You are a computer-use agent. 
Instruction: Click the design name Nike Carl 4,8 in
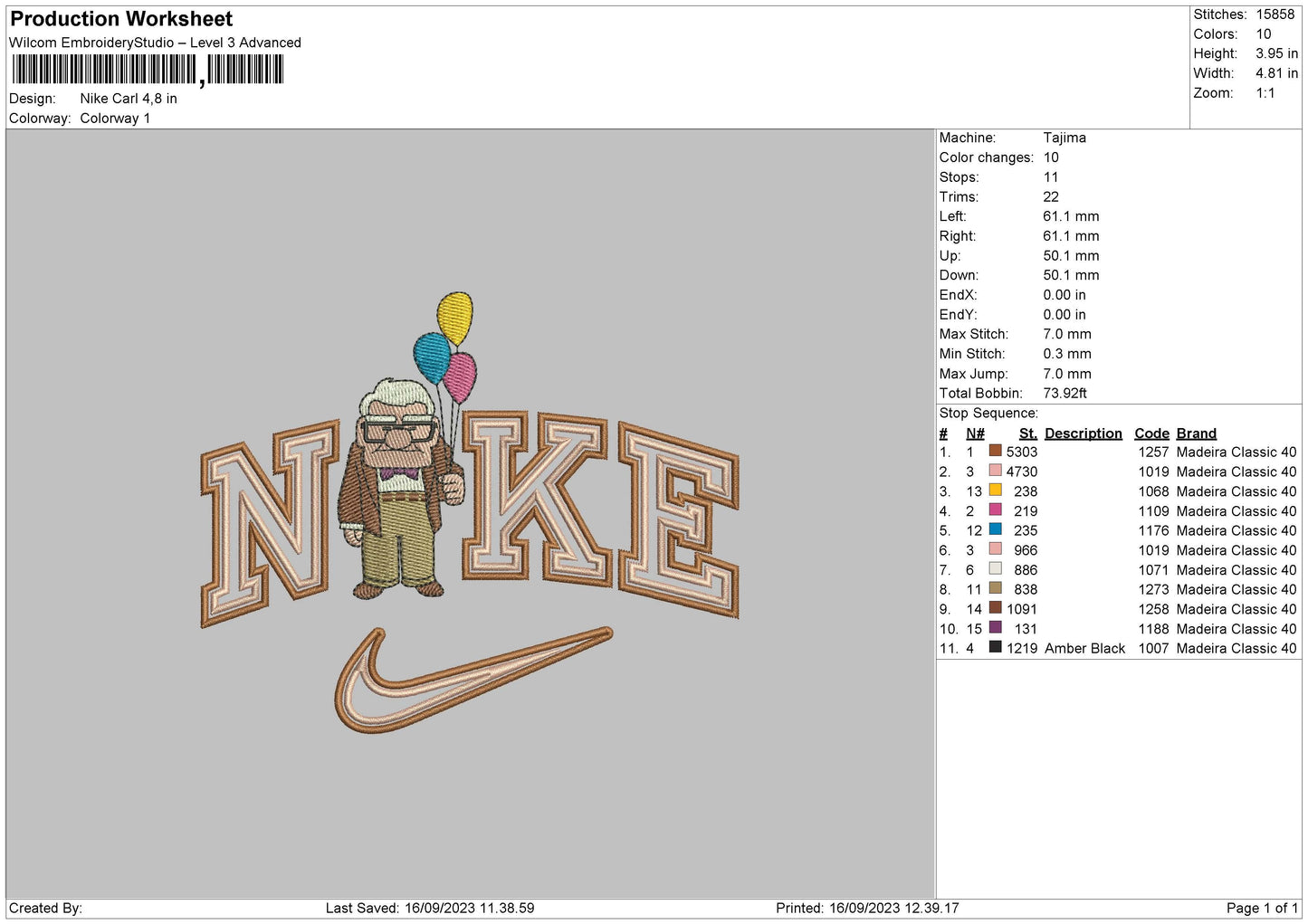[129, 99]
